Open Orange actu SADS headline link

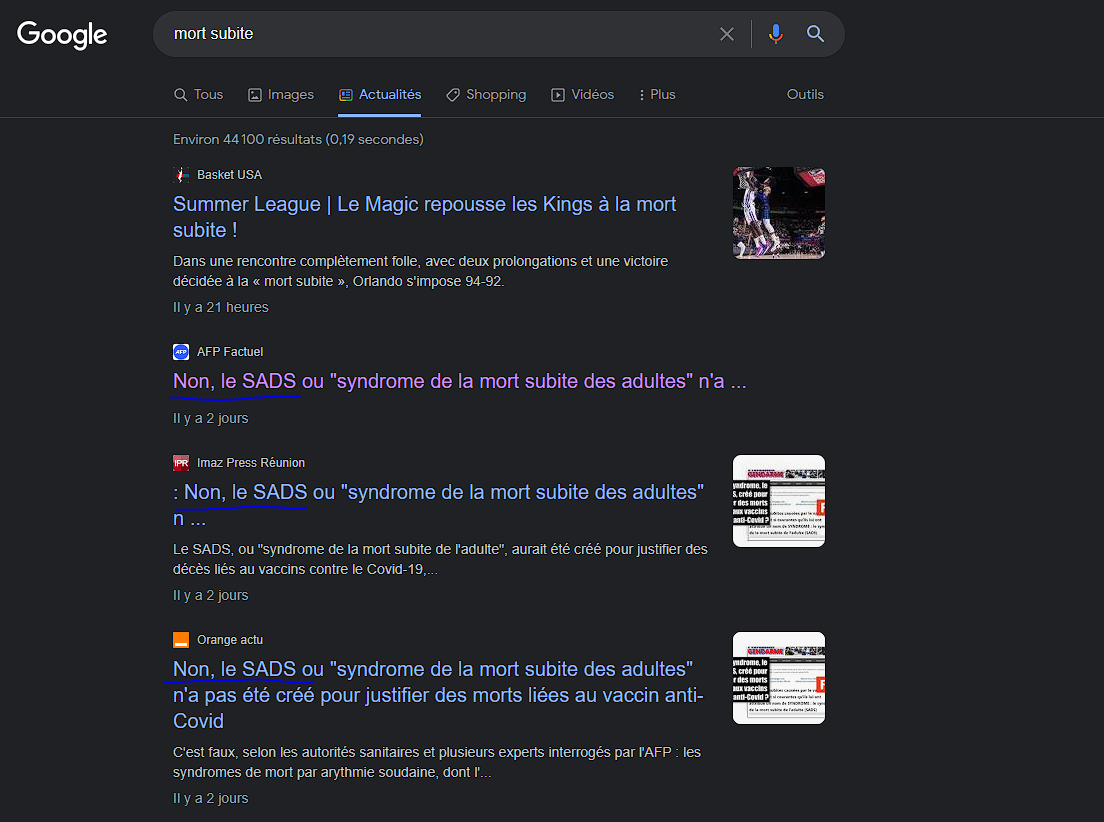click(x=438, y=695)
